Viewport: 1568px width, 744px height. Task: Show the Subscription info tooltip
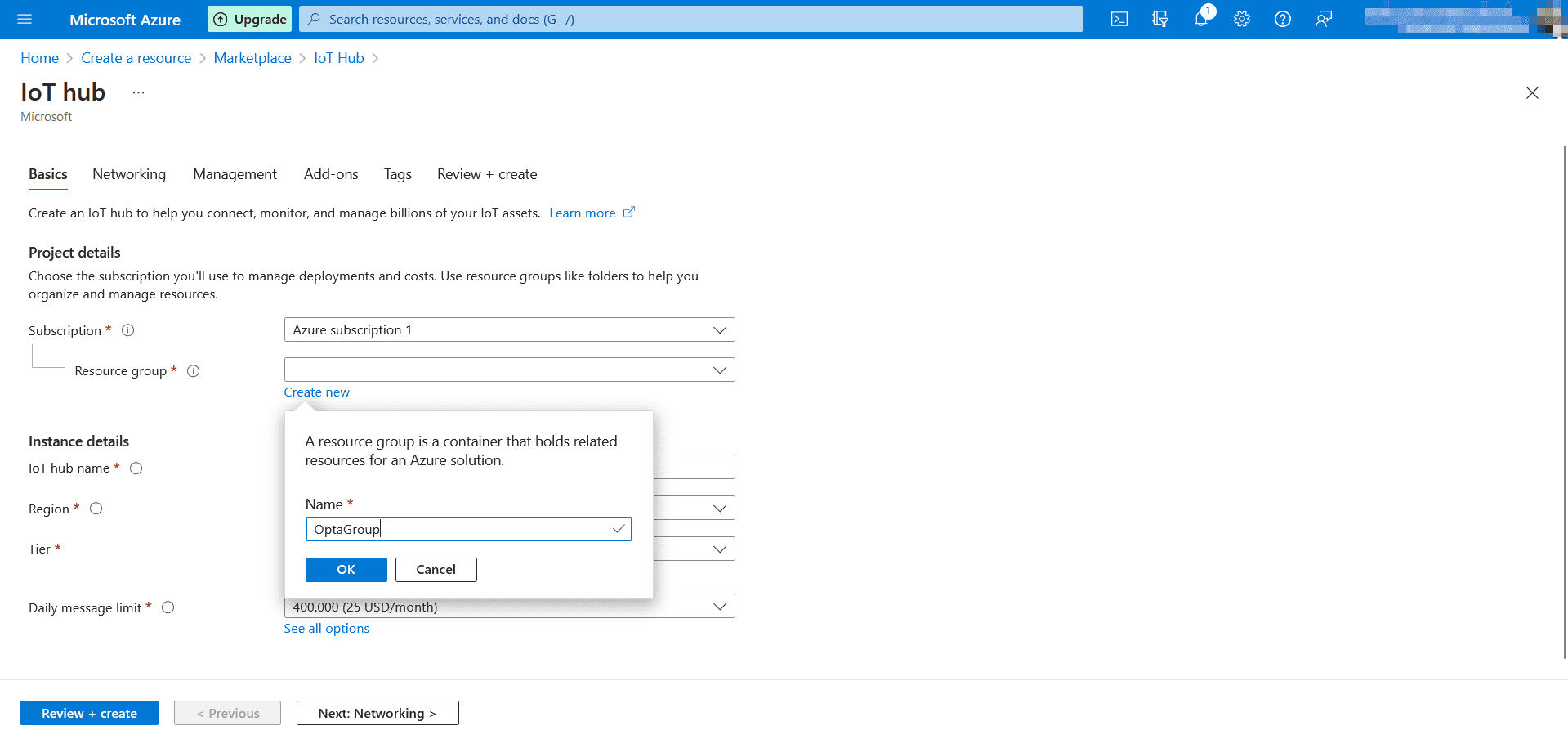127,330
